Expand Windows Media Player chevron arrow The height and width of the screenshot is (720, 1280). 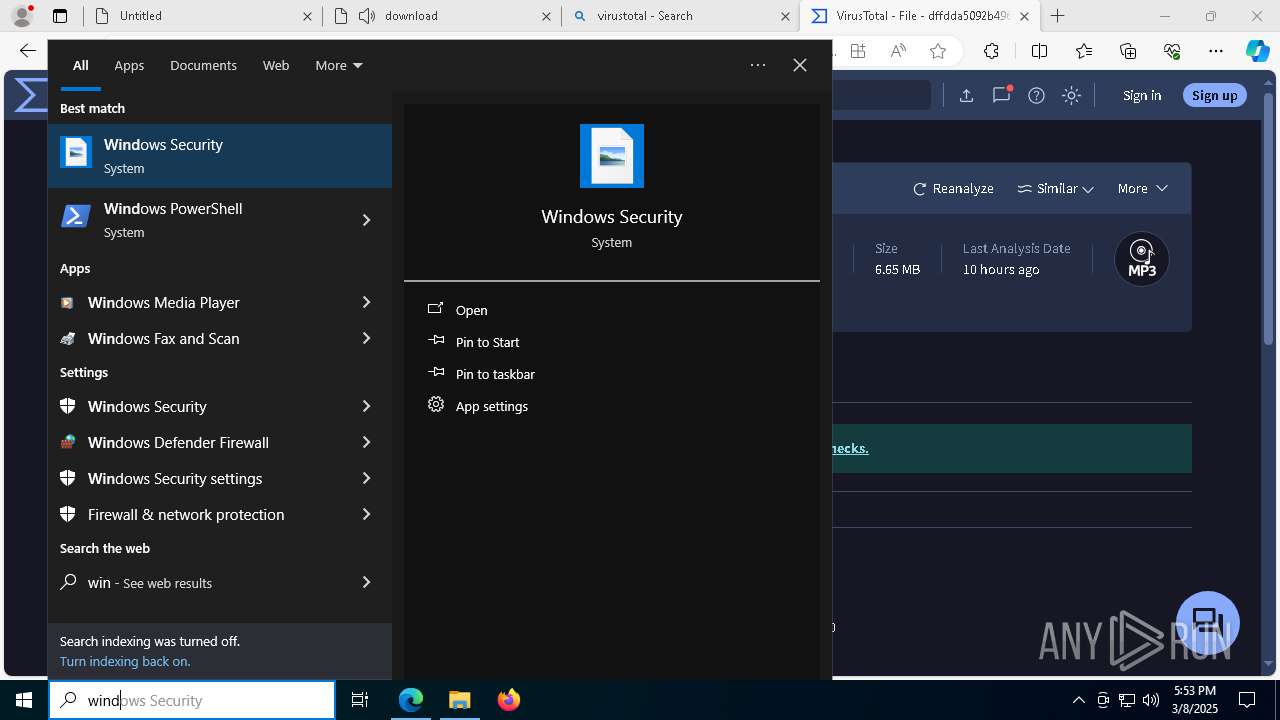point(367,302)
